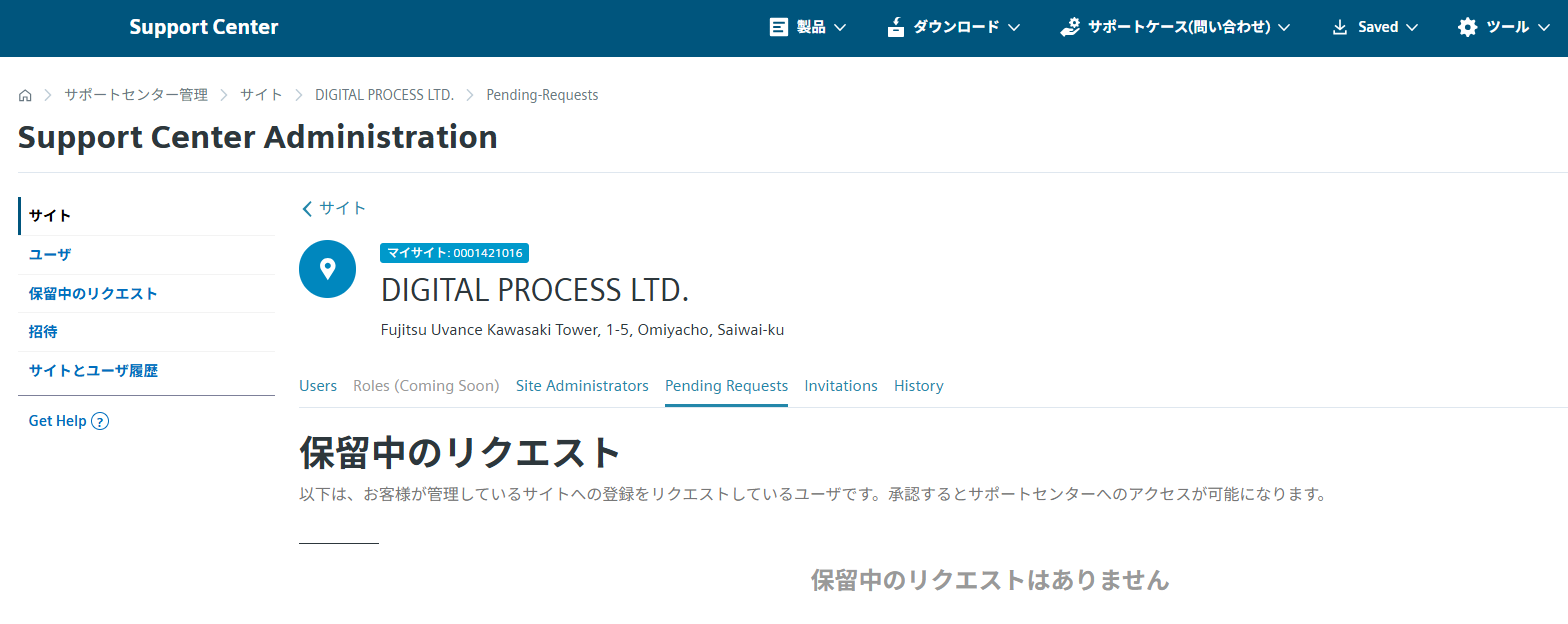Click the 保留中のリクエスト page heading
Viewport: 1568px width, 624px height.
(x=461, y=453)
